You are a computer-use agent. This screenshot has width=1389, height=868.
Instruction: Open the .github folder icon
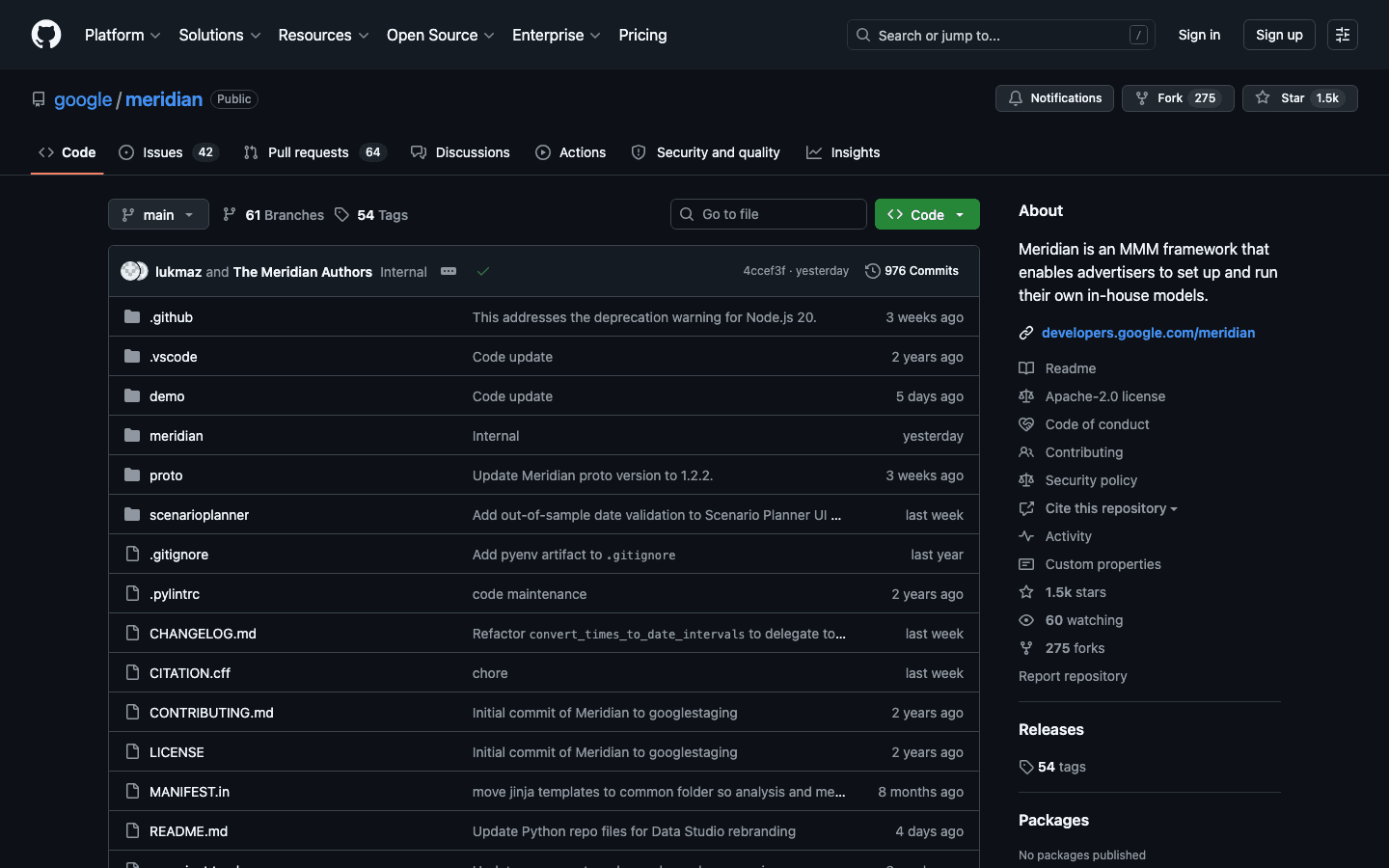pos(132,316)
